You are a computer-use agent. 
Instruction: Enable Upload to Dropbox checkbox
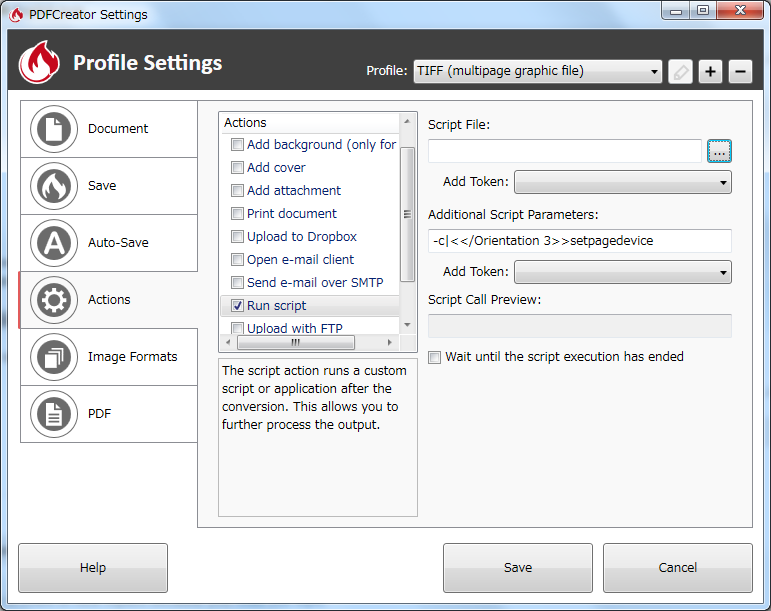[237, 237]
